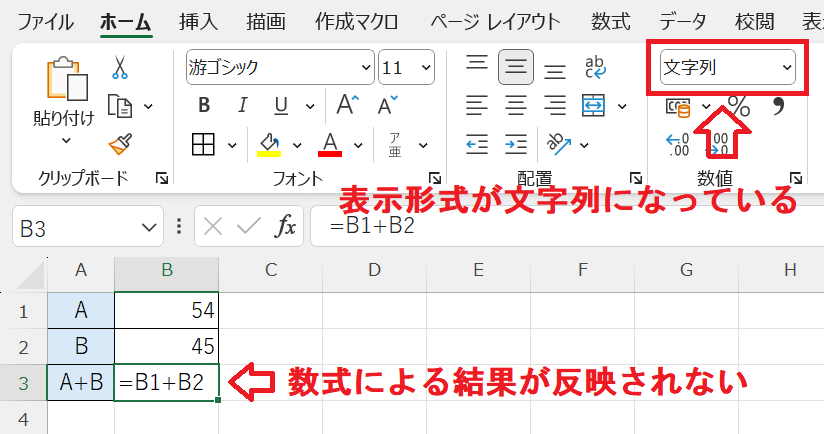Apply Percent style
This screenshot has height=434, width=824.
739,107
